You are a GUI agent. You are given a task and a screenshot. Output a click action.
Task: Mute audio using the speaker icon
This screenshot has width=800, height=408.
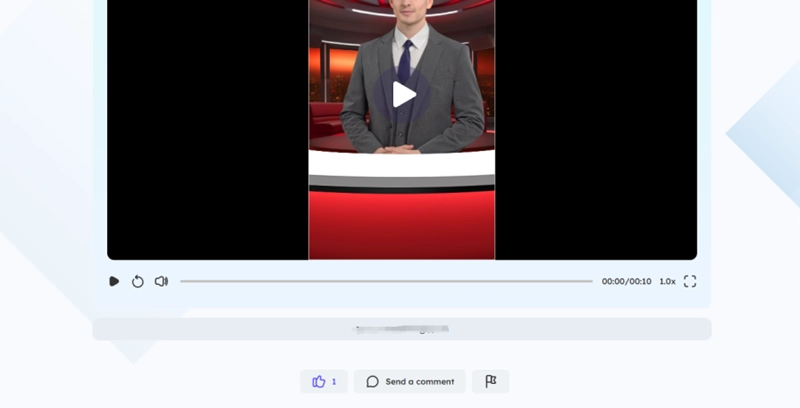click(161, 282)
